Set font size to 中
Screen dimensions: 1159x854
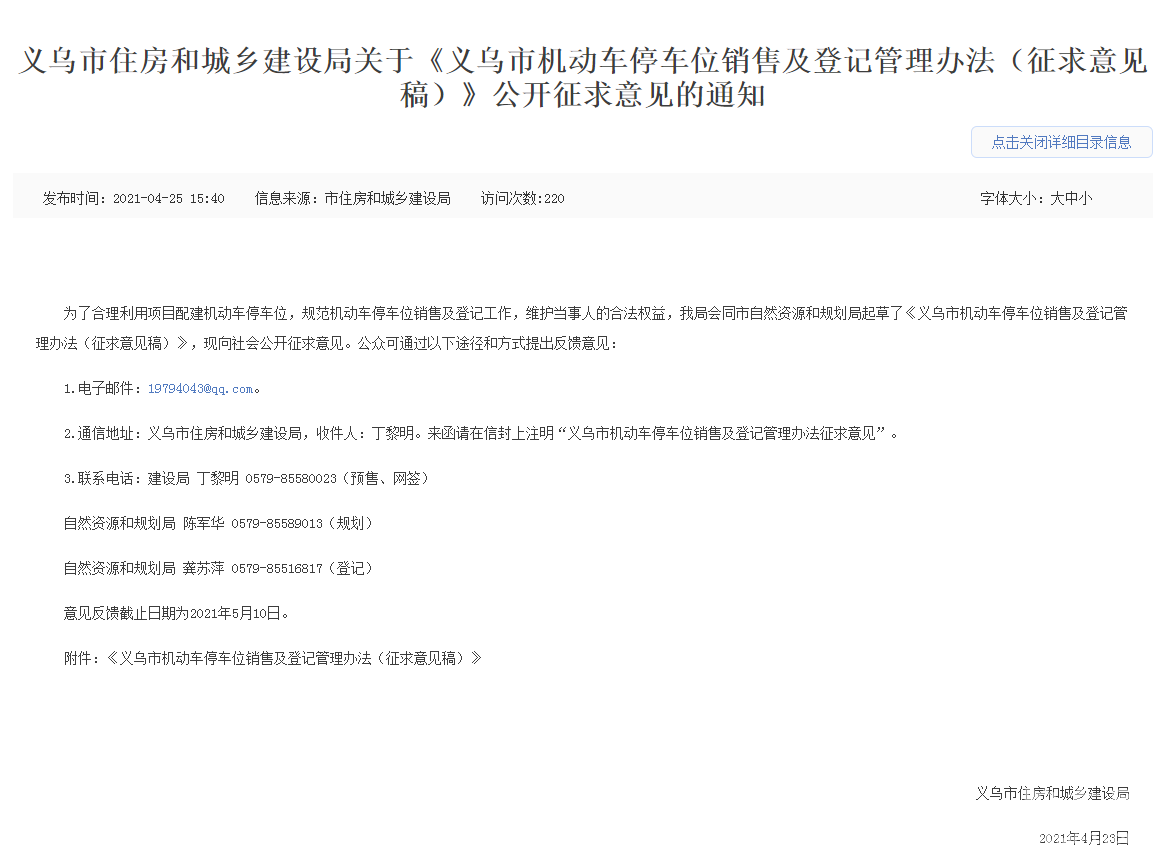point(1071,198)
